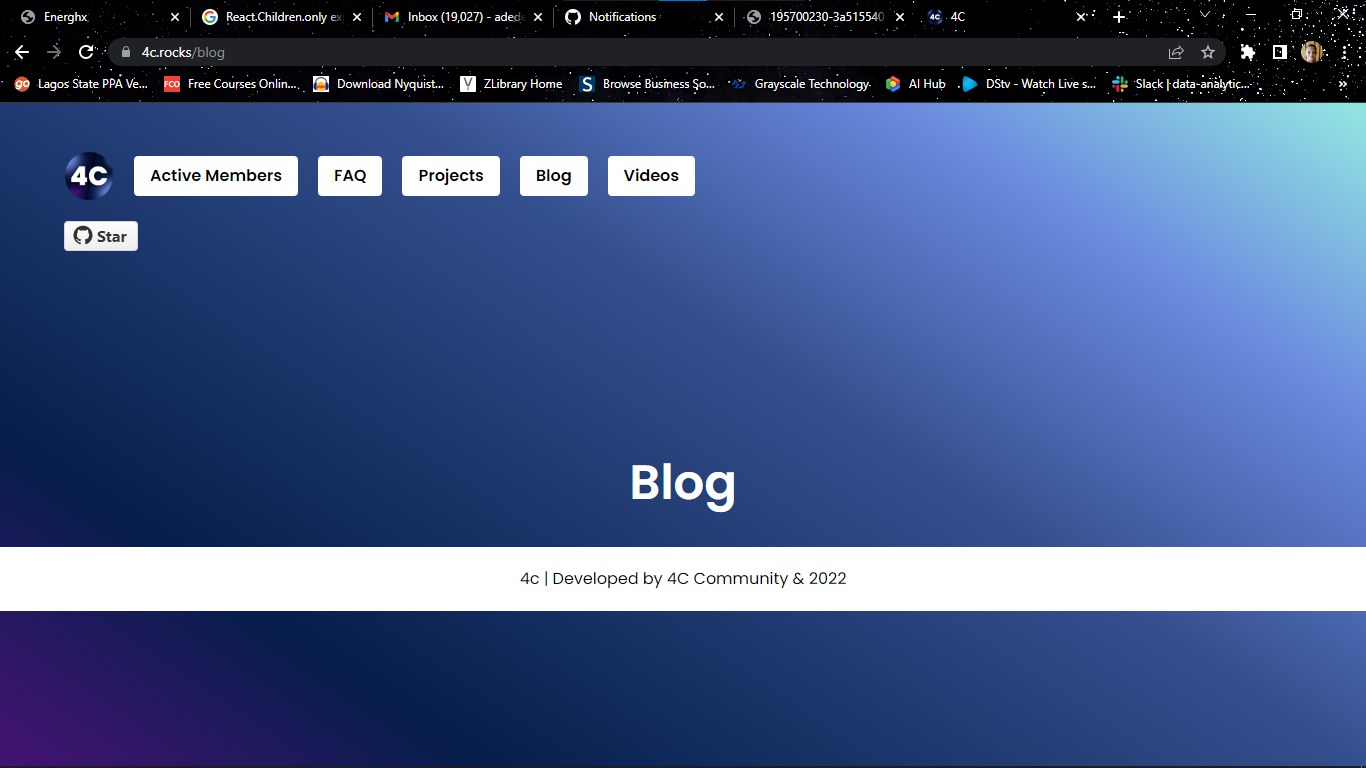
Task: Click the browser profile avatar
Action: [1311, 51]
